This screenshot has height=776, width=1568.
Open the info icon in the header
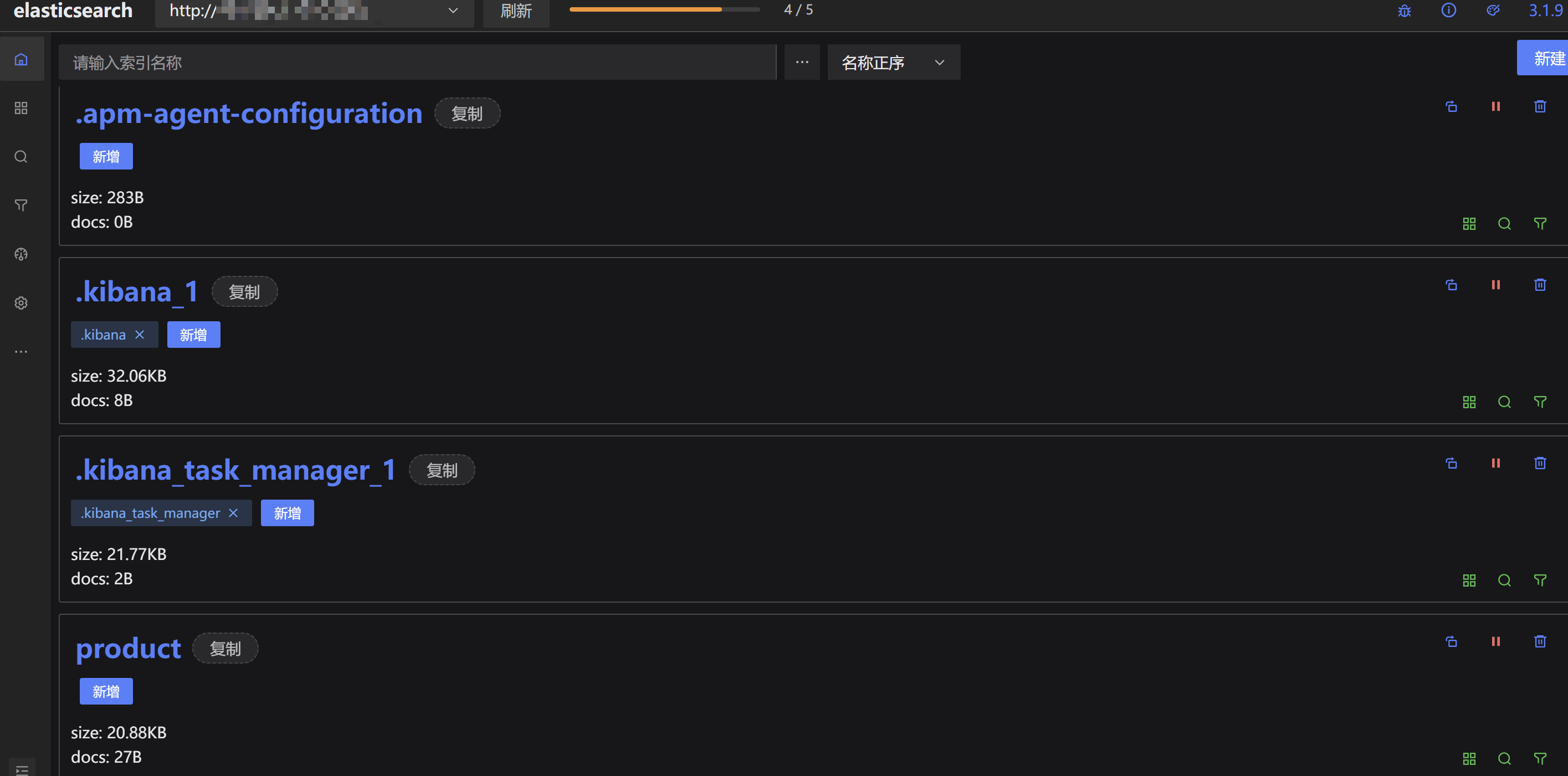tap(1449, 11)
